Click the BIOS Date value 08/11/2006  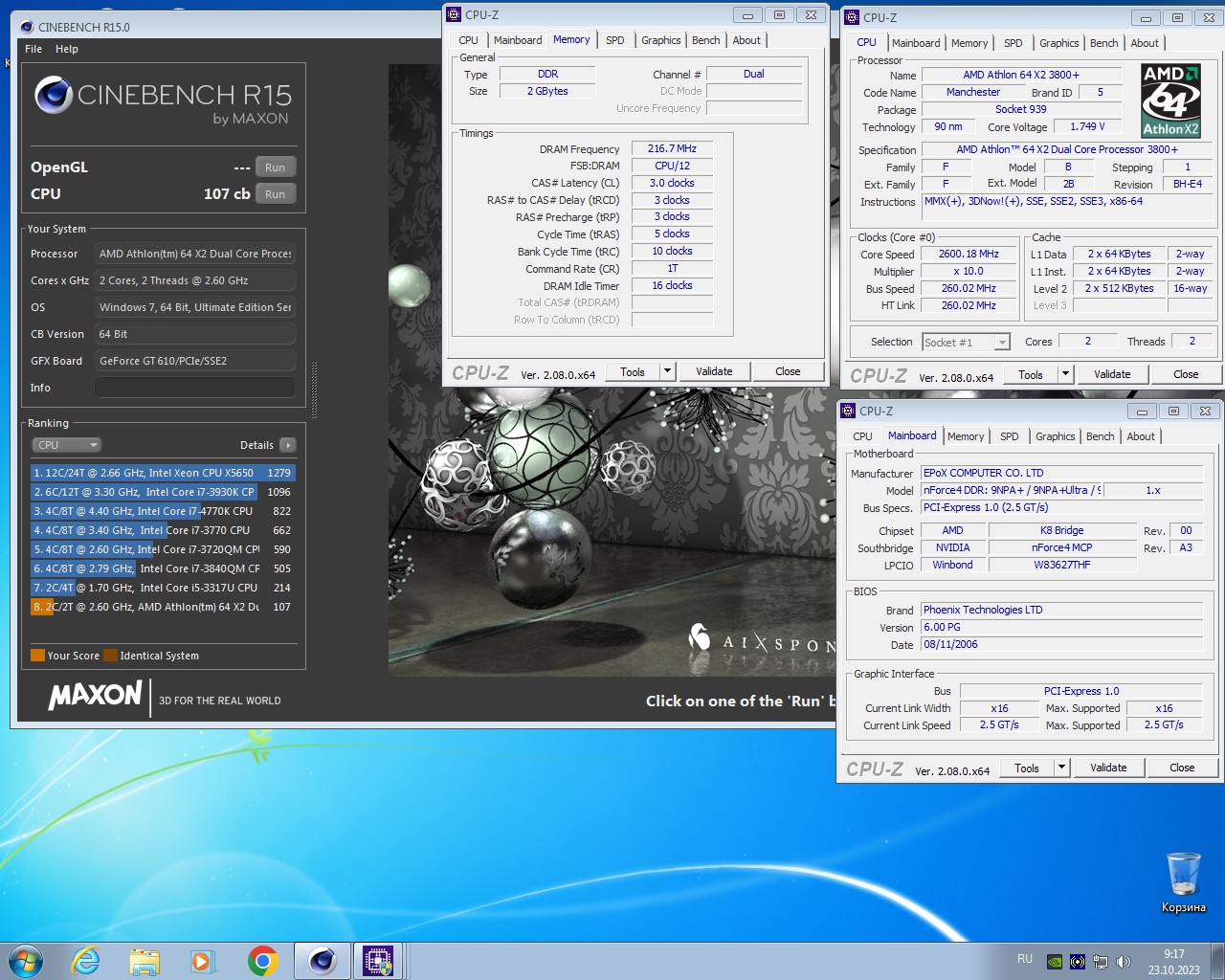(1062, 644)
